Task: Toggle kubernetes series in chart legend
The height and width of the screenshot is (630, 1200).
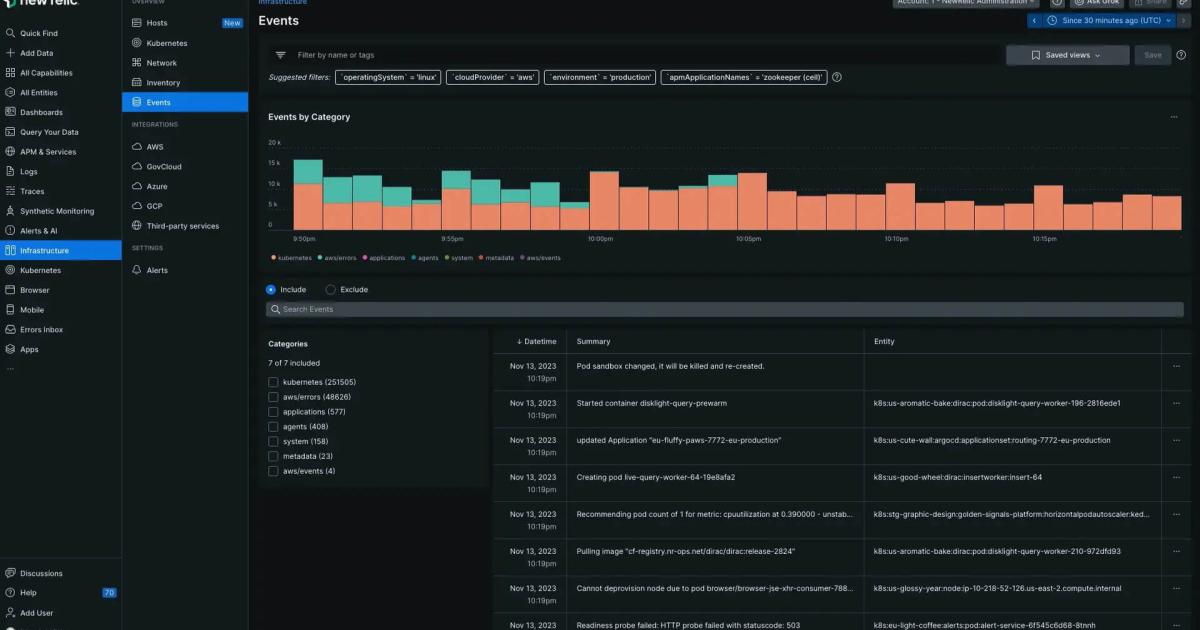Action: pyautogui.click(x=292, y=258)
